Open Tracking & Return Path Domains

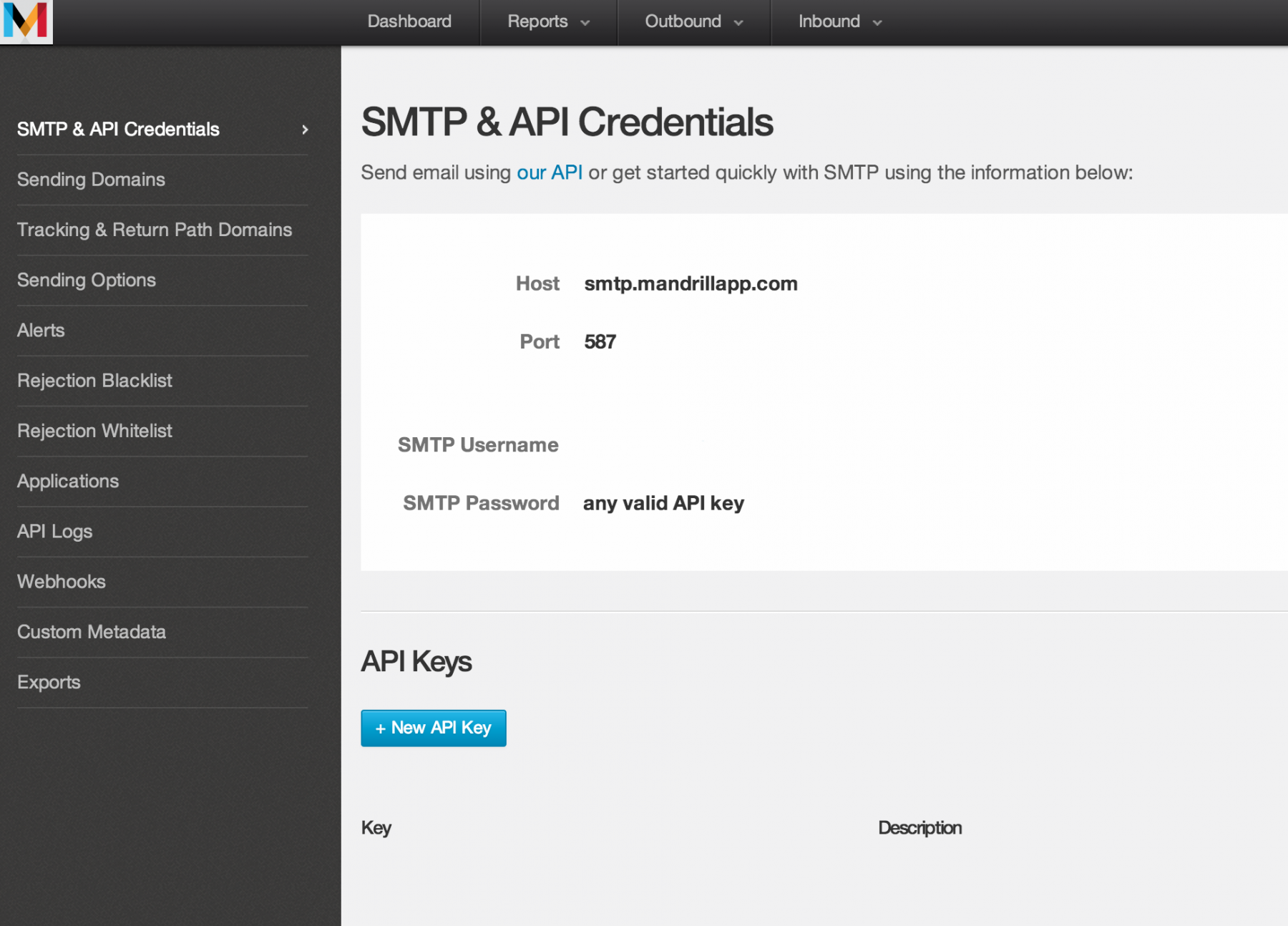[x=155, y=230]
